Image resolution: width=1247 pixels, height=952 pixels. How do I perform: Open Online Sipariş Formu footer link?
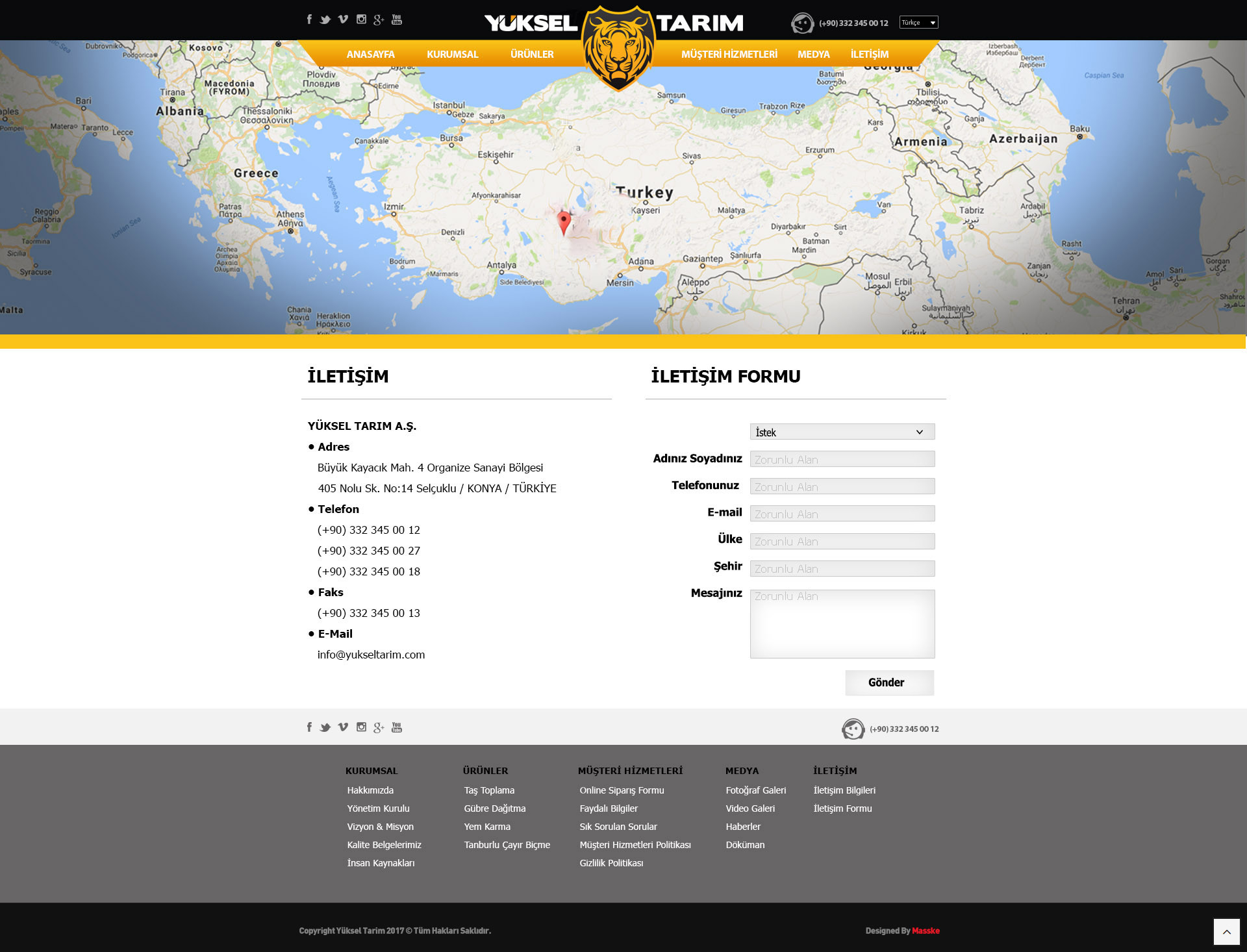(622, 790)
